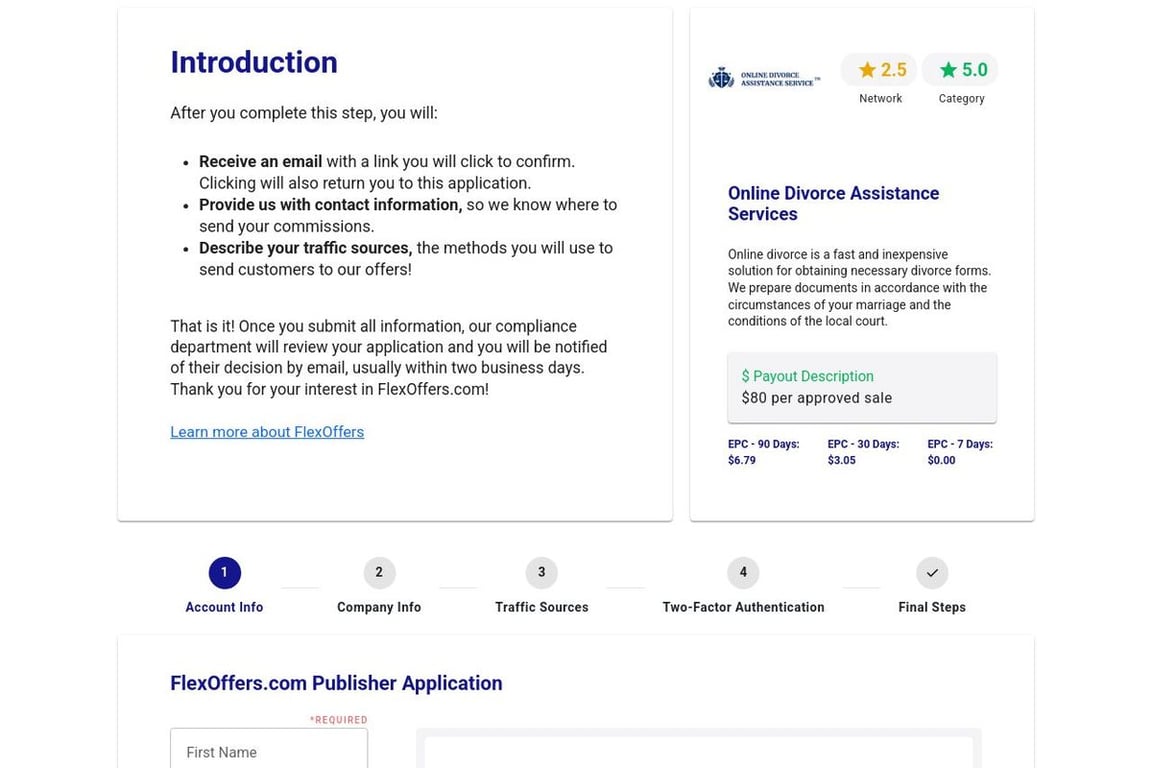
Task: Click the Two-Factor Authentication step label
Action: click(x=743, y=607)
